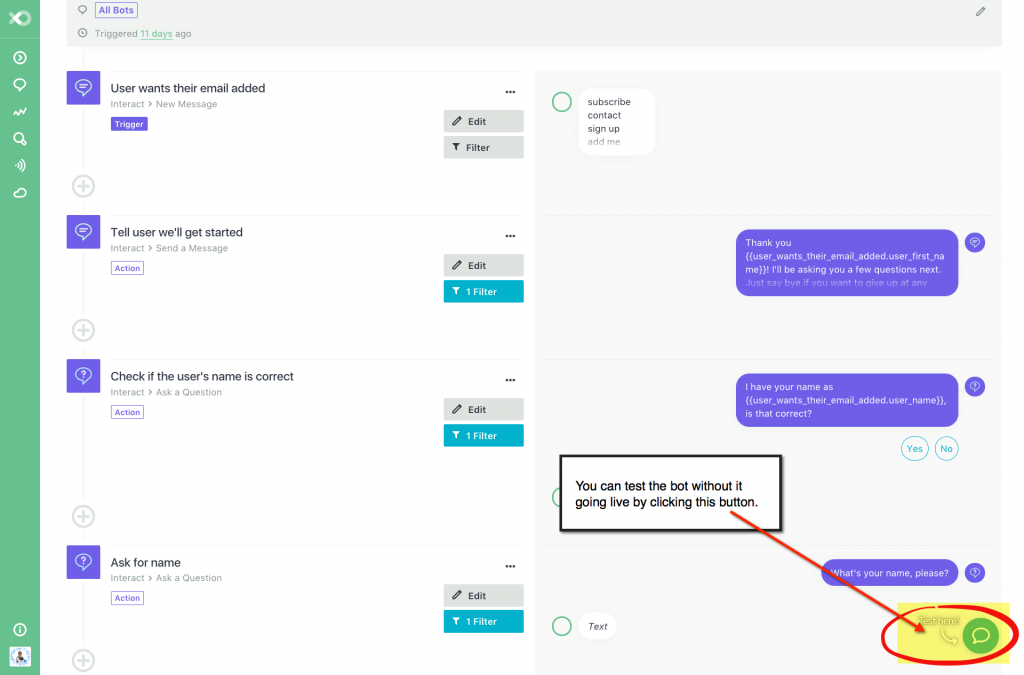Click the plus icon between the first two interactions
Image resolution: width=1024 pixels, height=675 pixels.
click(83, 186)
